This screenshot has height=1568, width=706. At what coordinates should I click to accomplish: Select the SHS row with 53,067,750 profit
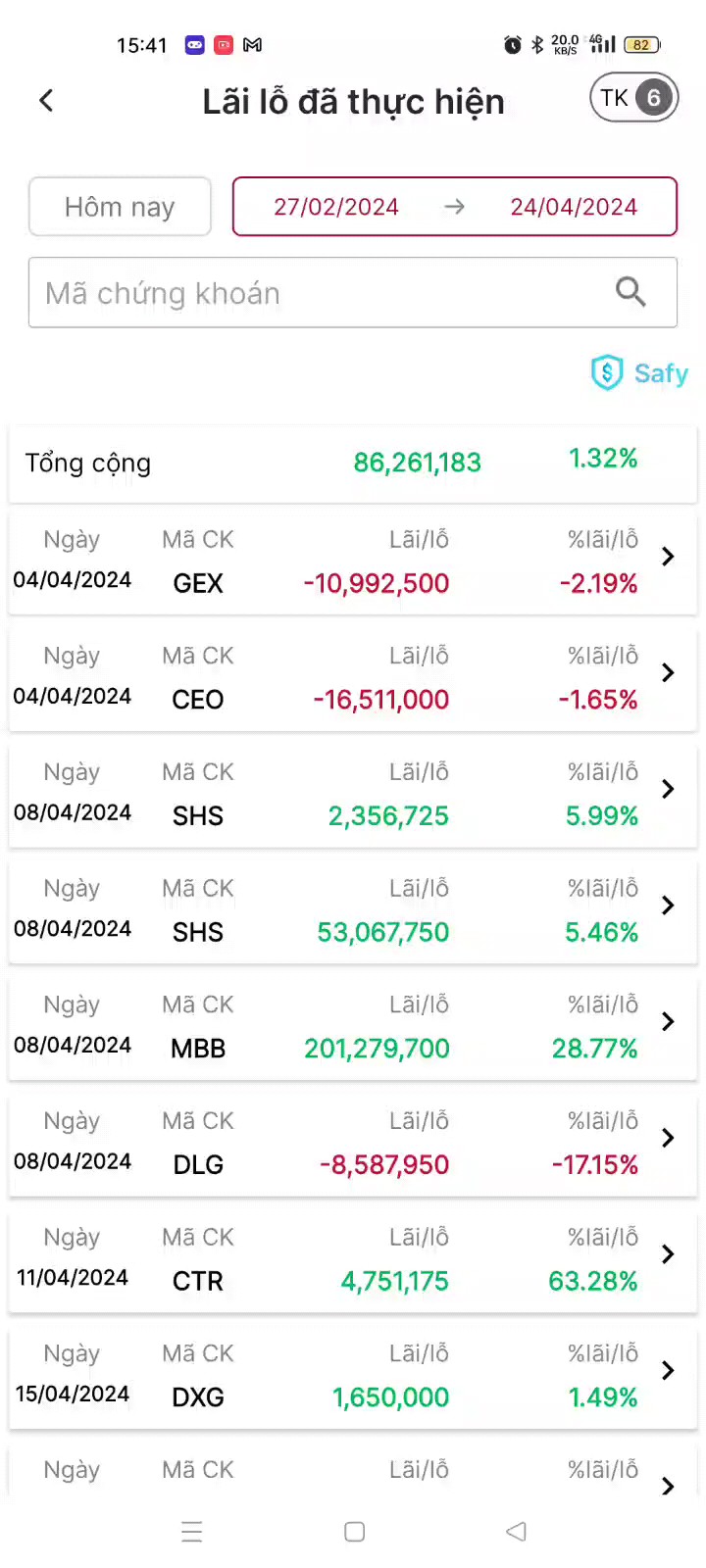(x=353, y=912)
